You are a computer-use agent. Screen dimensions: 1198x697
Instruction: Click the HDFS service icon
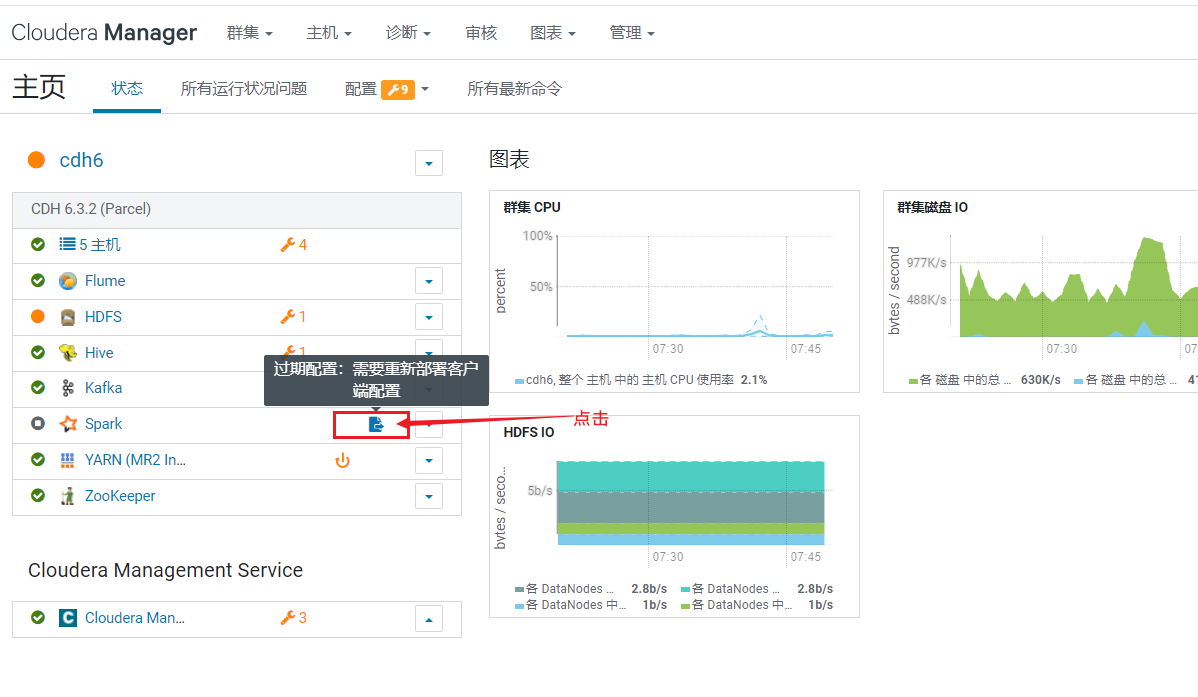pos(68,317)
